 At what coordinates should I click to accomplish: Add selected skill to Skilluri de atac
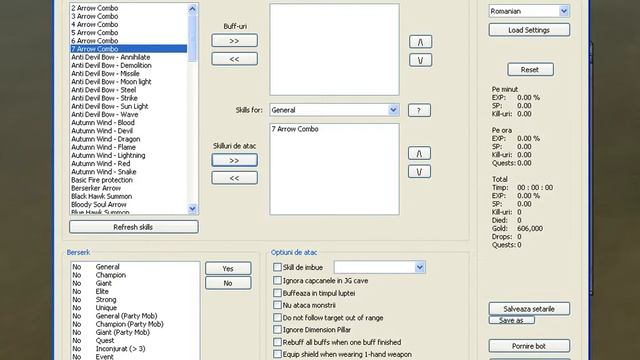[234, 160]
